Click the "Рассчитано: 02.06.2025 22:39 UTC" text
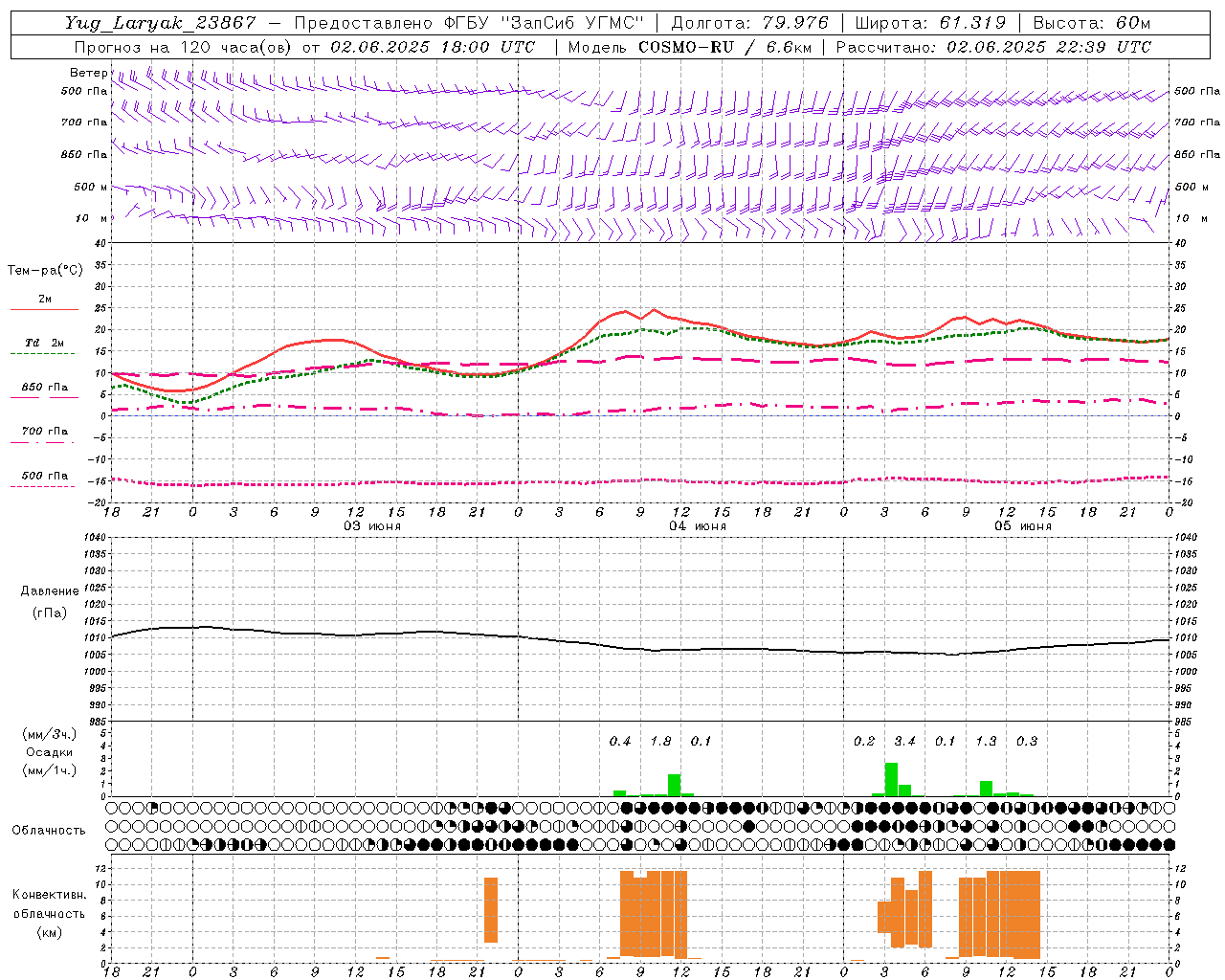Viewport: 1225px width, 980px height. click(993, 47)
